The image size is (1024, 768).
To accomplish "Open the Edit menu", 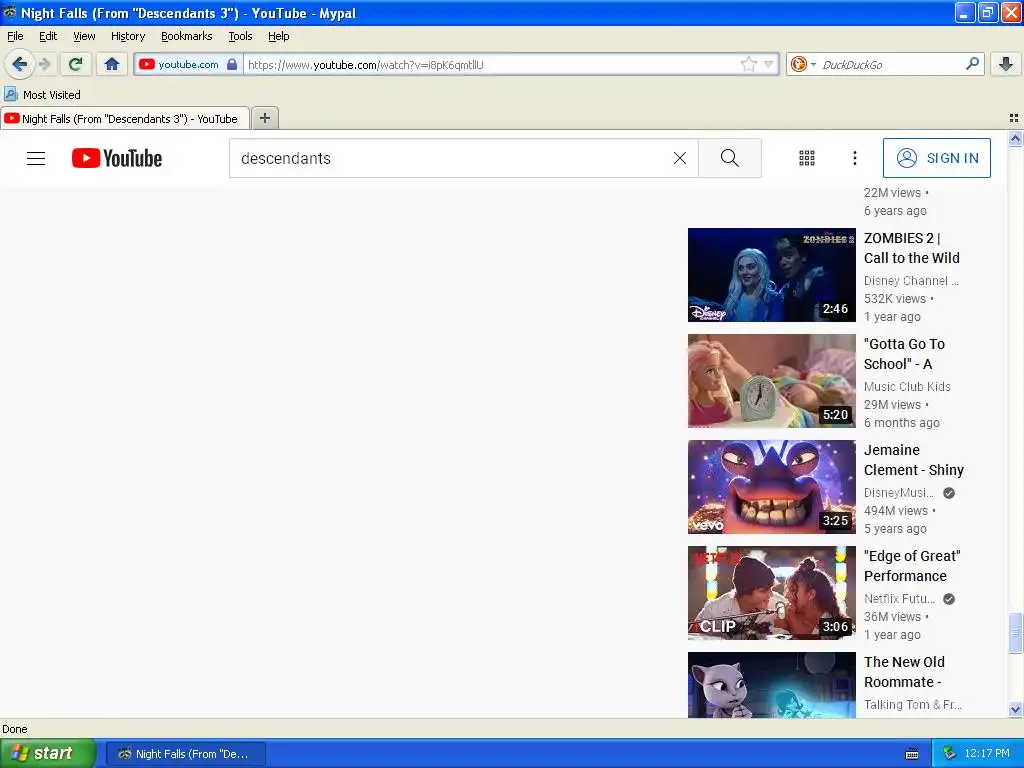I will coord(48,36).
